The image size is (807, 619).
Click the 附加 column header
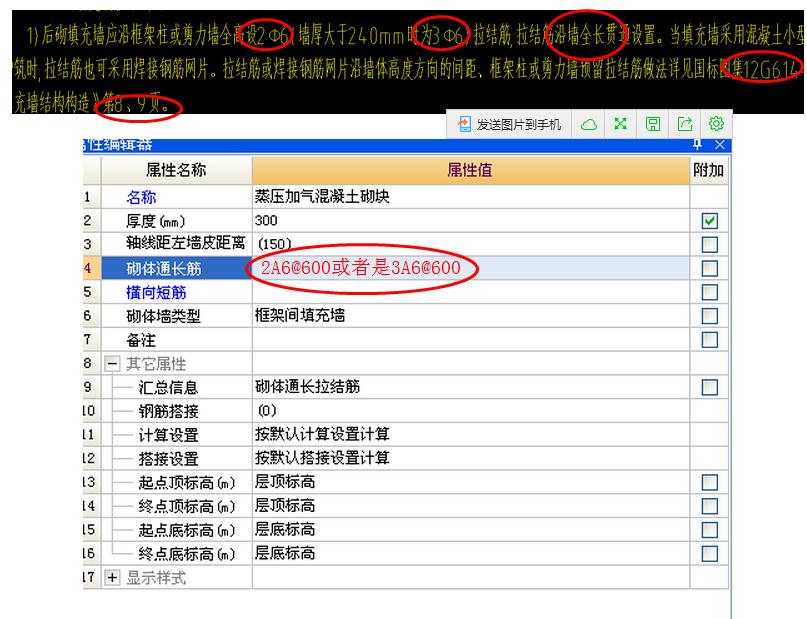[x=709, y=170]
